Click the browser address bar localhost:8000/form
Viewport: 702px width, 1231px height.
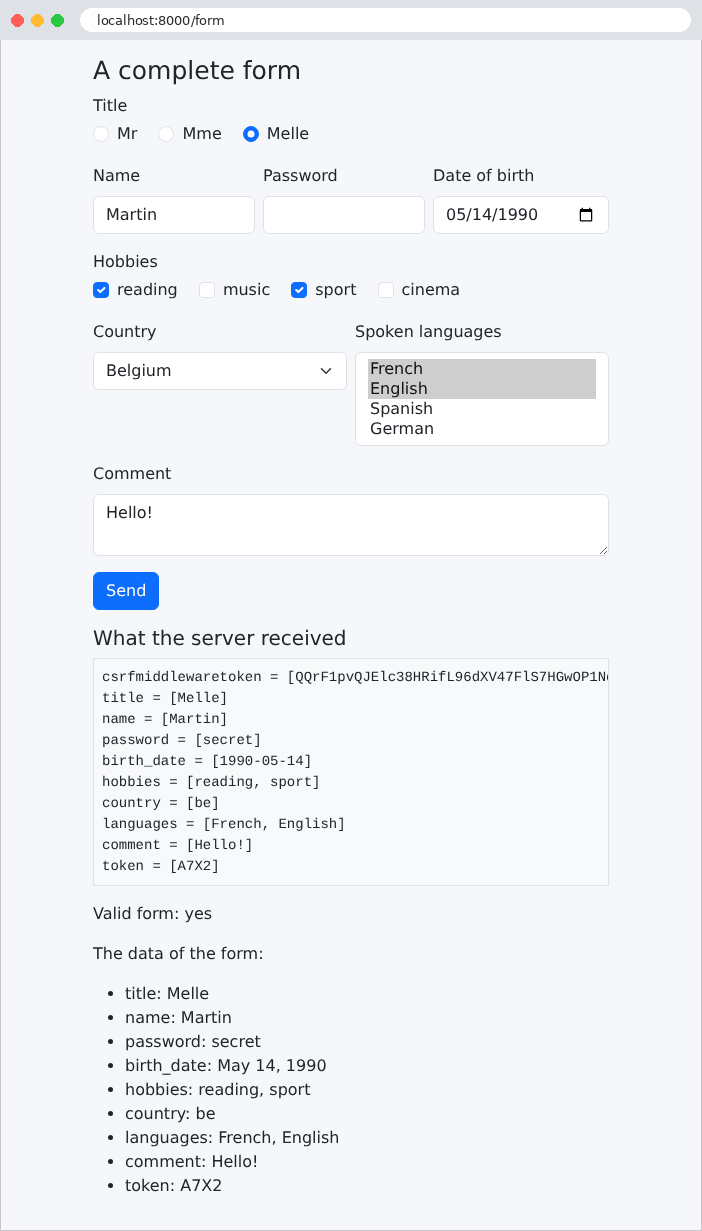[385, 20]
